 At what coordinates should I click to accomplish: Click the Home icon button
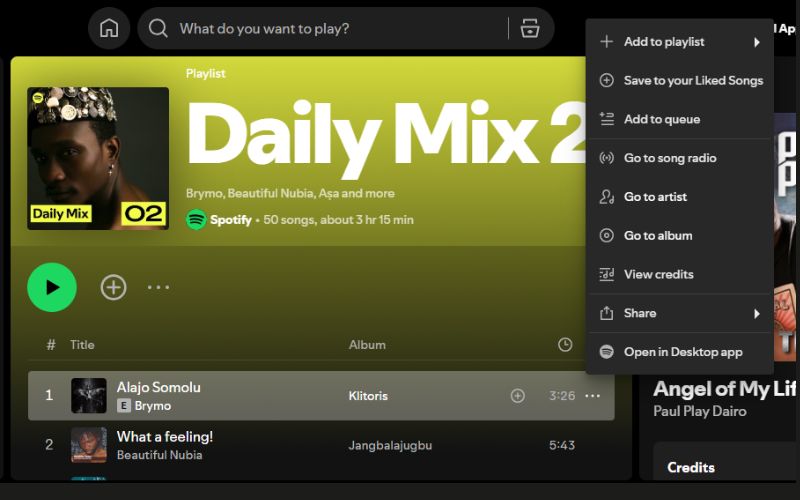(109, 28)
